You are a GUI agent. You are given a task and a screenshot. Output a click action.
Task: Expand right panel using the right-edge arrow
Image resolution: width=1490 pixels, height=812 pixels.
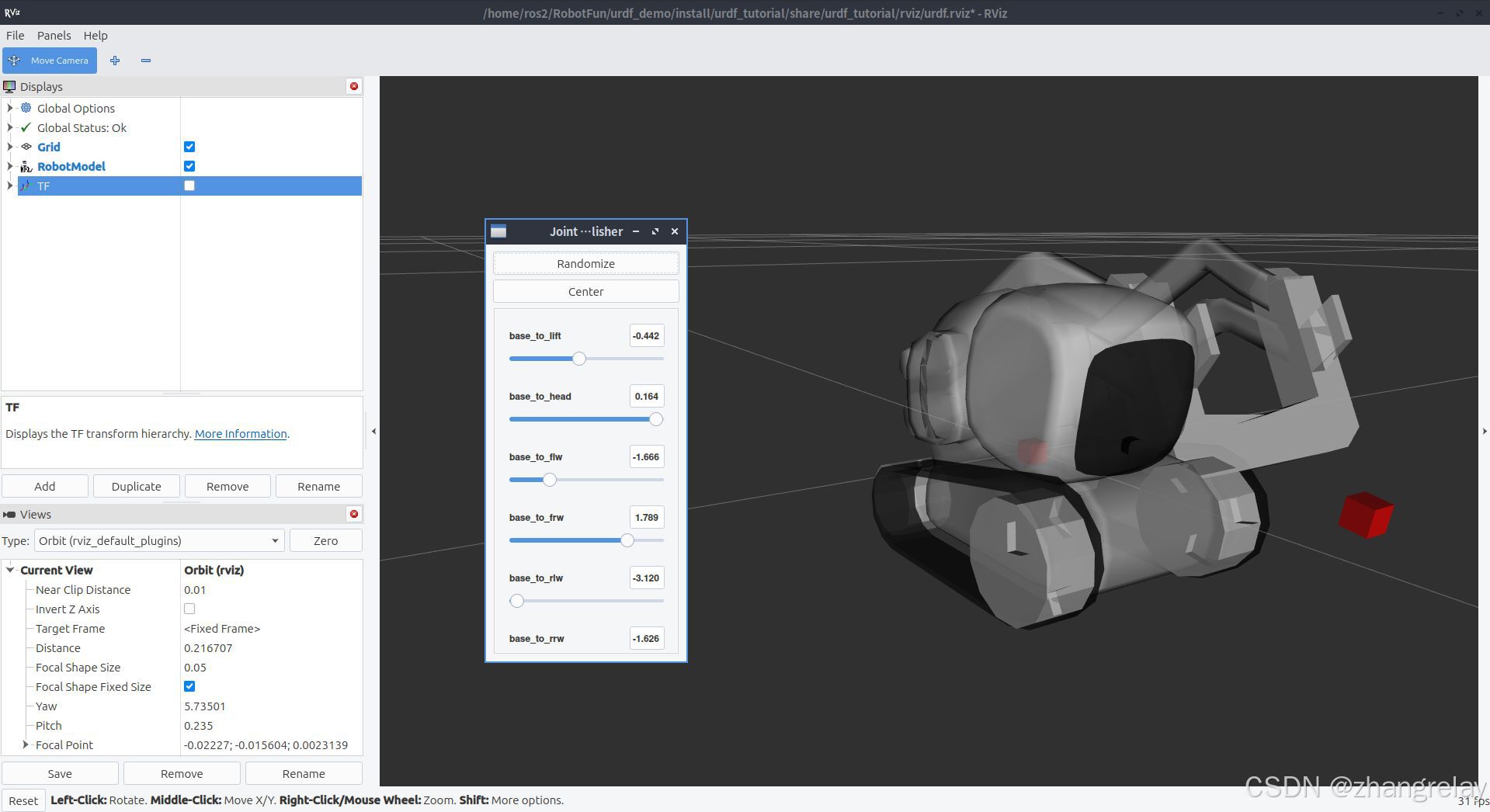(1485, 431)
